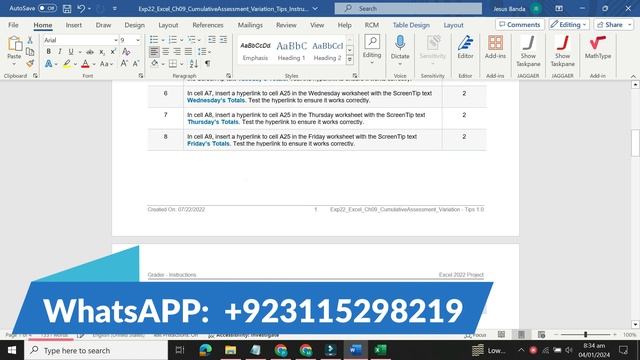Switch to Web Layout view in status bar

(541, 335)
